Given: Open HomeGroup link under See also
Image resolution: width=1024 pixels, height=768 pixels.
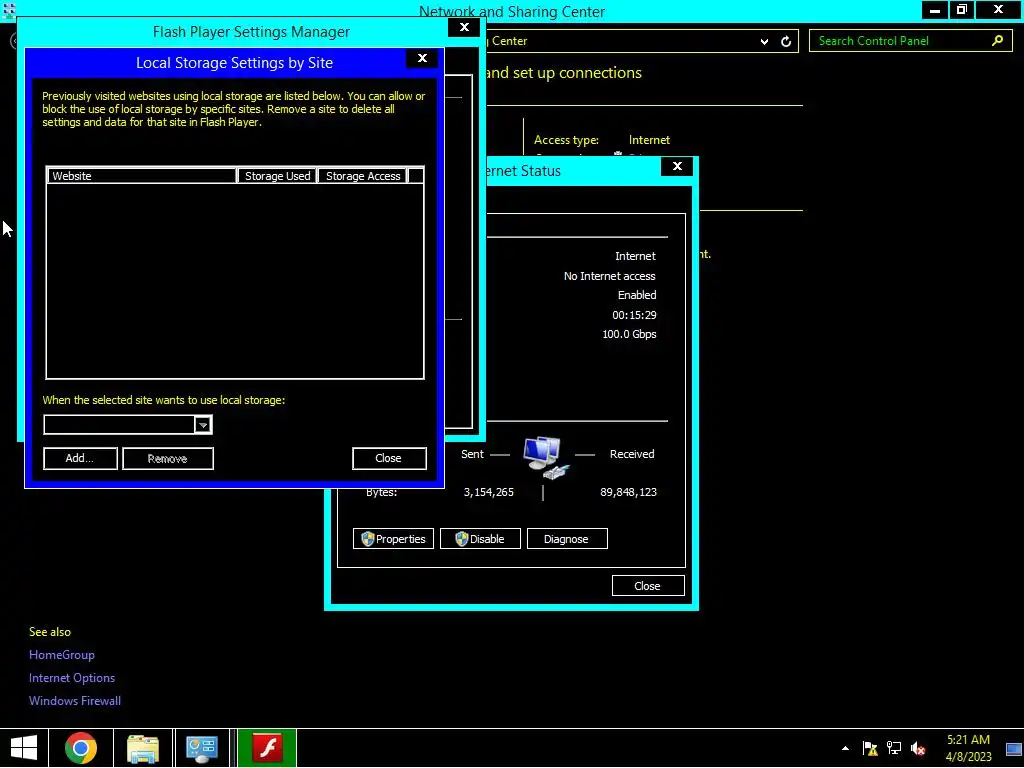Looking at the screenshot, I should point(61,655).
